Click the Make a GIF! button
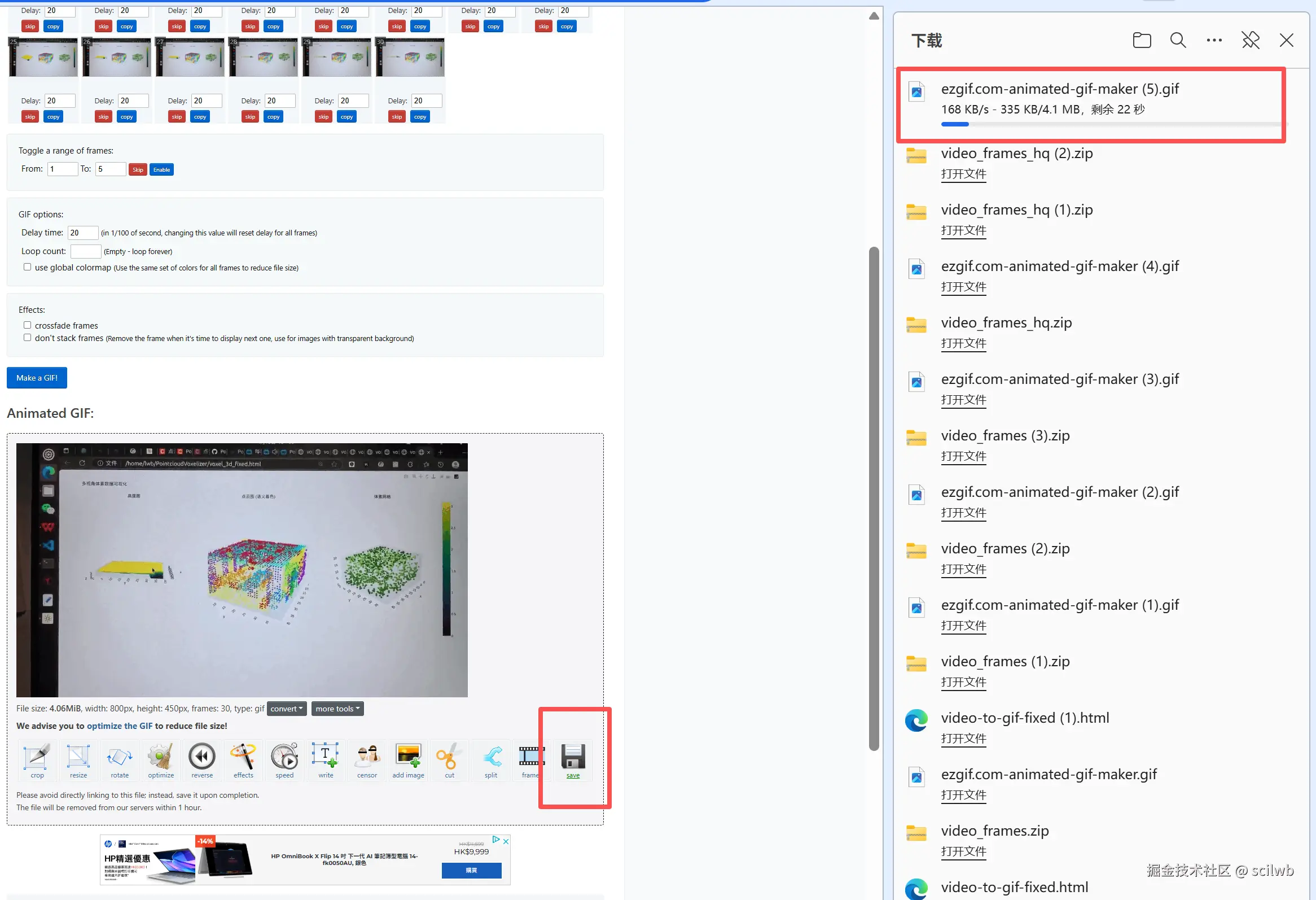Viewport: 1316px width, 900px height. 37,378
